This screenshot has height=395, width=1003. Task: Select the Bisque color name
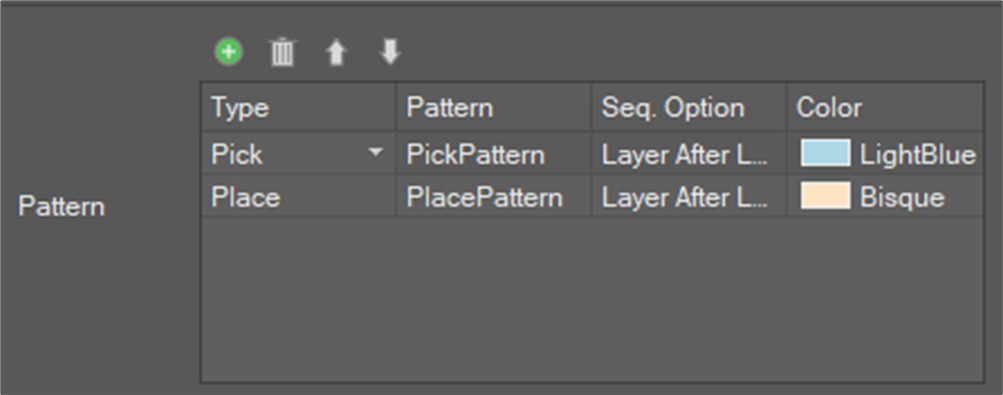902,198
